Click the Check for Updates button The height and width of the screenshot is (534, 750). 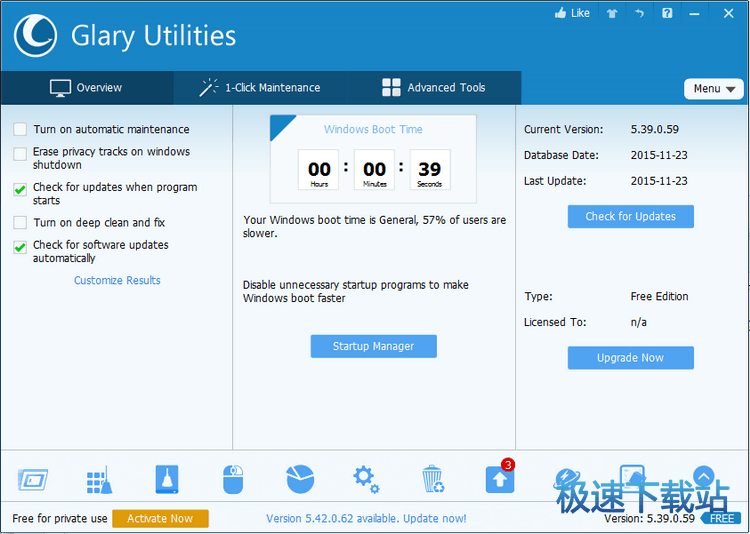(x=630, y=217)
